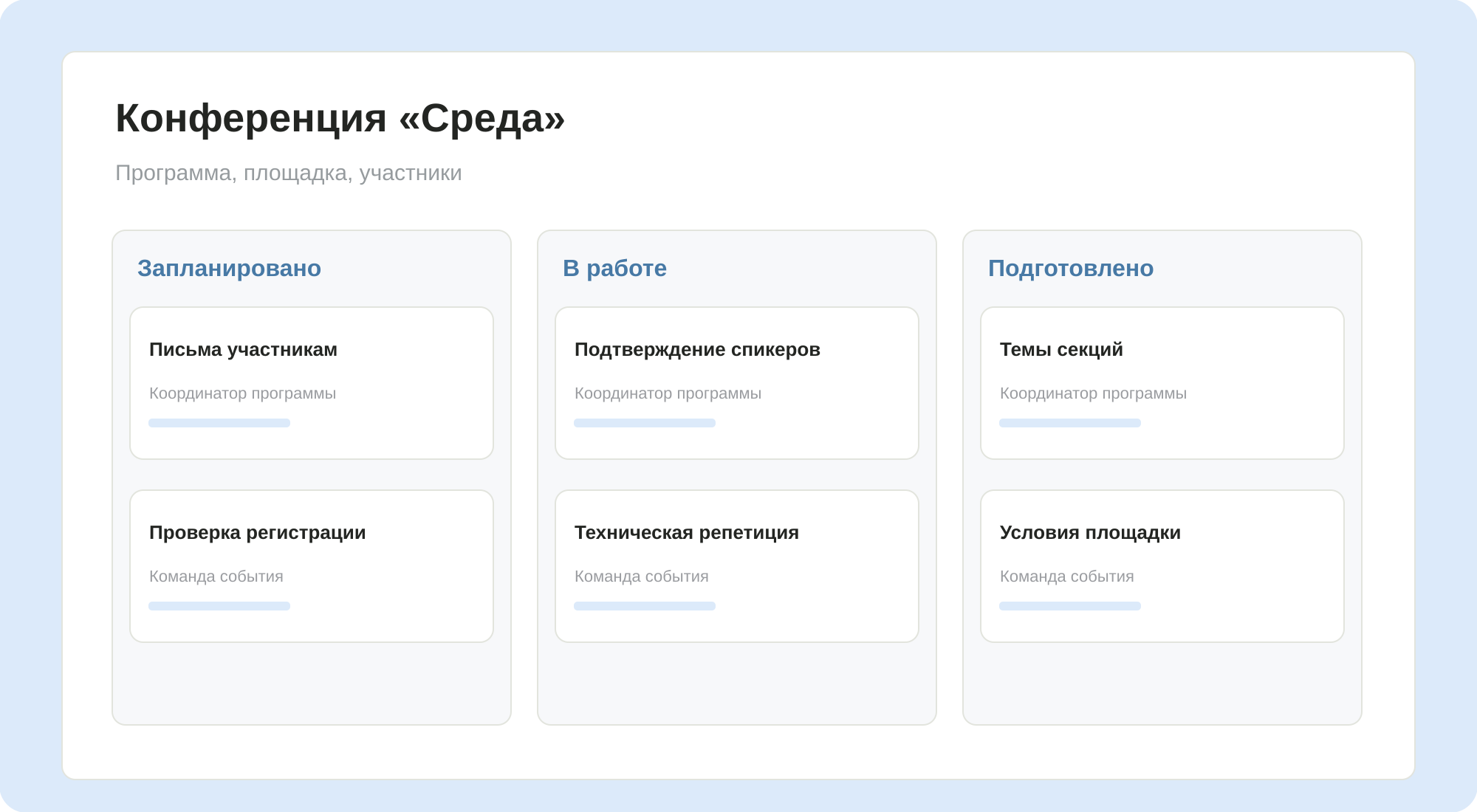This screenshot has height=812, width=1477.
Task: Click «Координатор программы» under «Подтверждение спикеров»
Action: tap(668, 393)
